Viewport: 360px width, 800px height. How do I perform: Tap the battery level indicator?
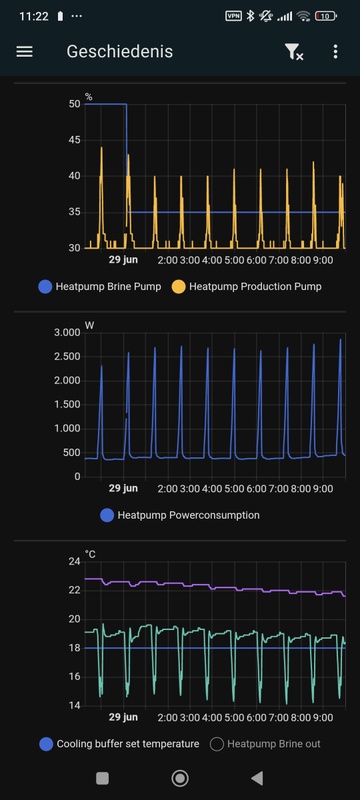tap(325, 16)
